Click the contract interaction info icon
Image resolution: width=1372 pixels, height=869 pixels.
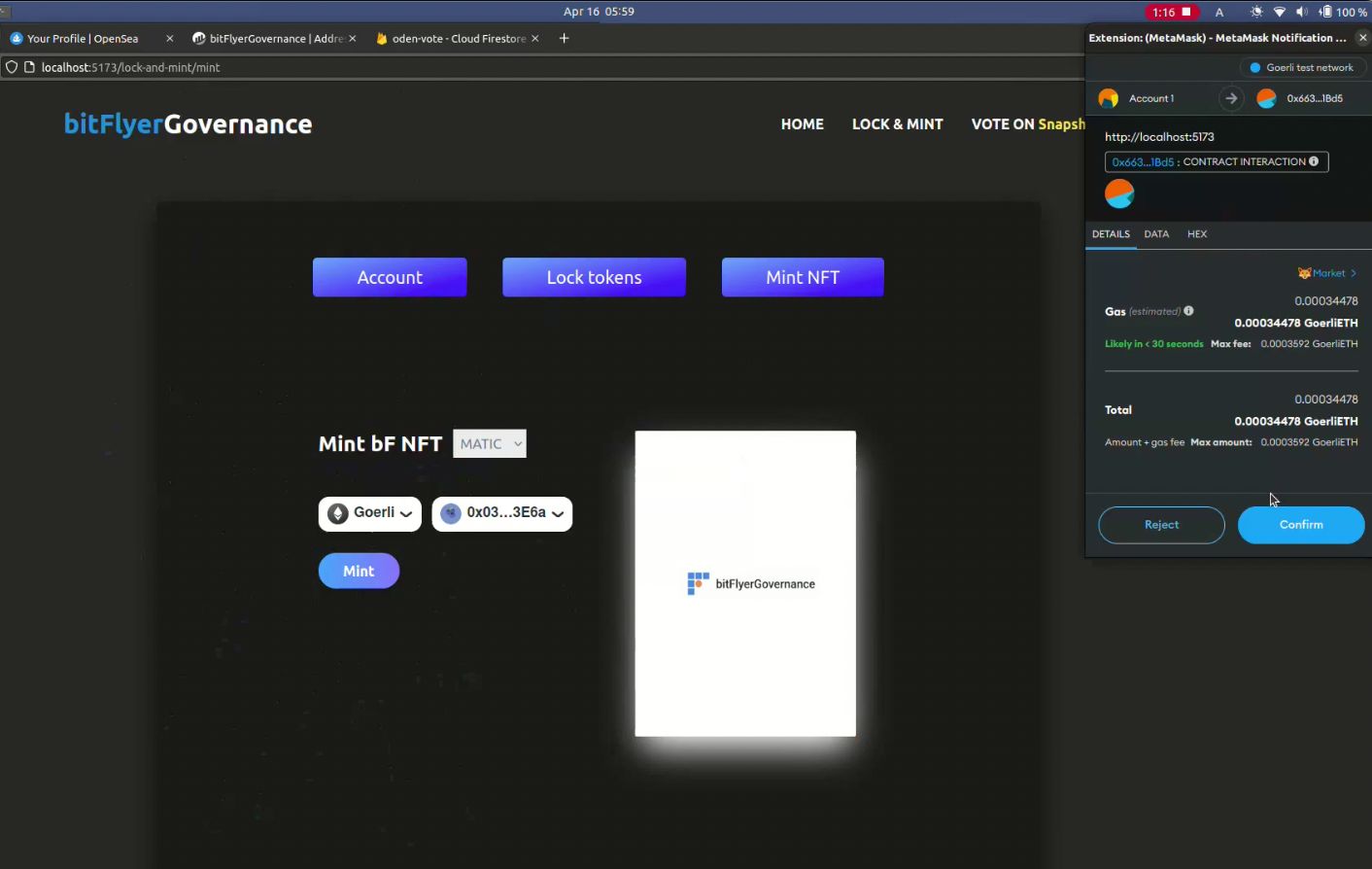coord(1314,161)
